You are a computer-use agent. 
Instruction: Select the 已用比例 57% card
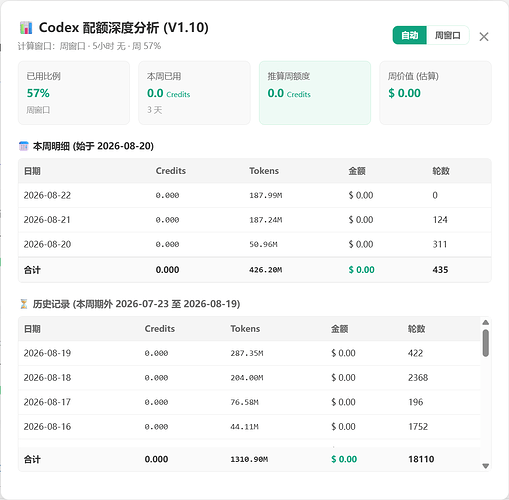pyautogui.click(x=74, y=93)
